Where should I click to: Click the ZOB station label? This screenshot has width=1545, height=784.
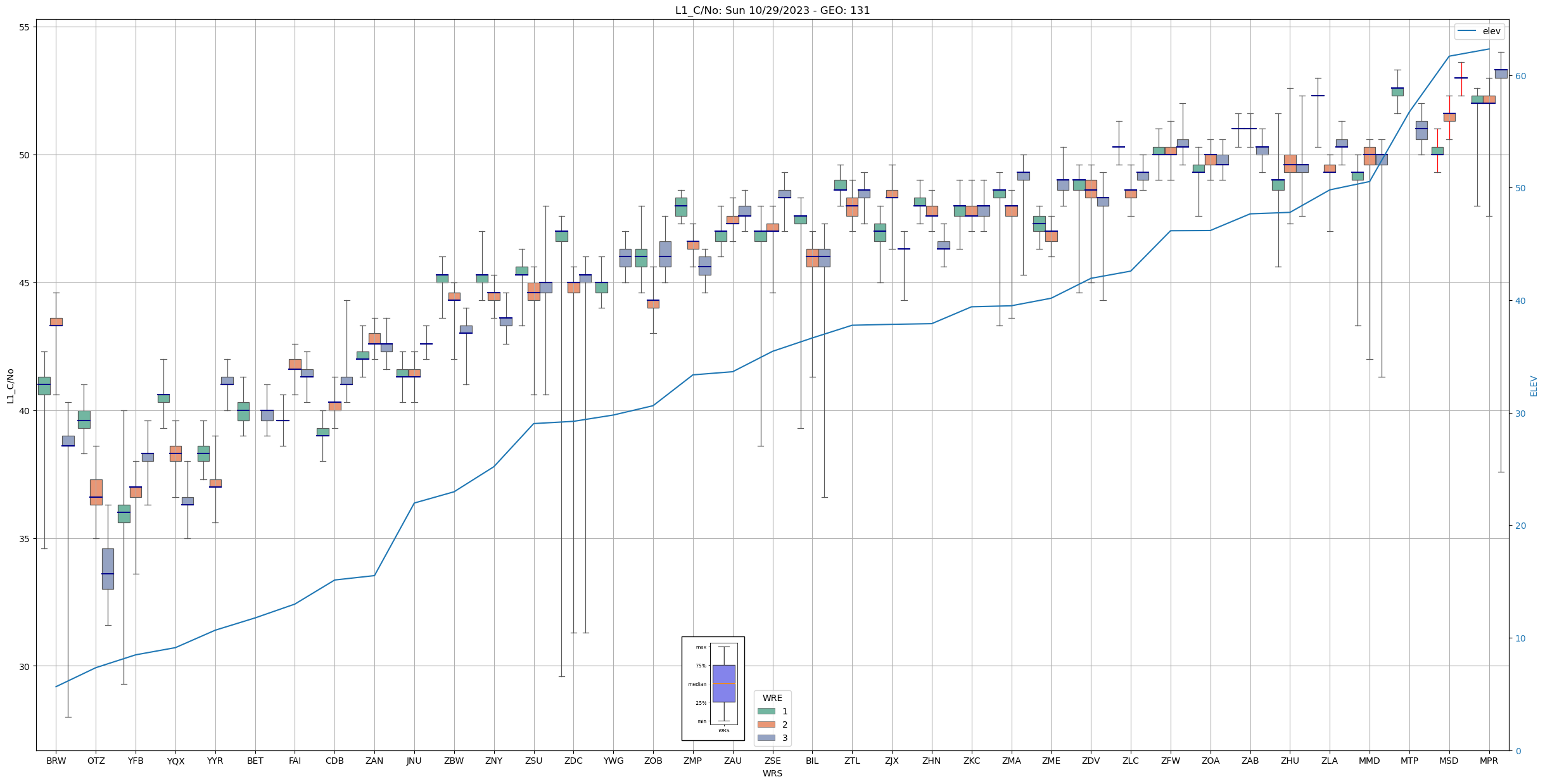(653, 761)
